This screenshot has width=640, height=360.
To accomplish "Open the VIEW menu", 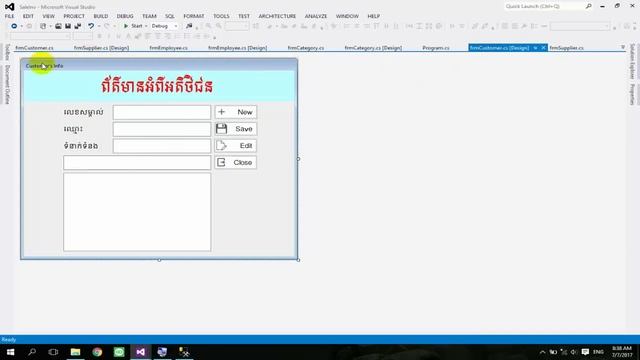I will point(49,16).
